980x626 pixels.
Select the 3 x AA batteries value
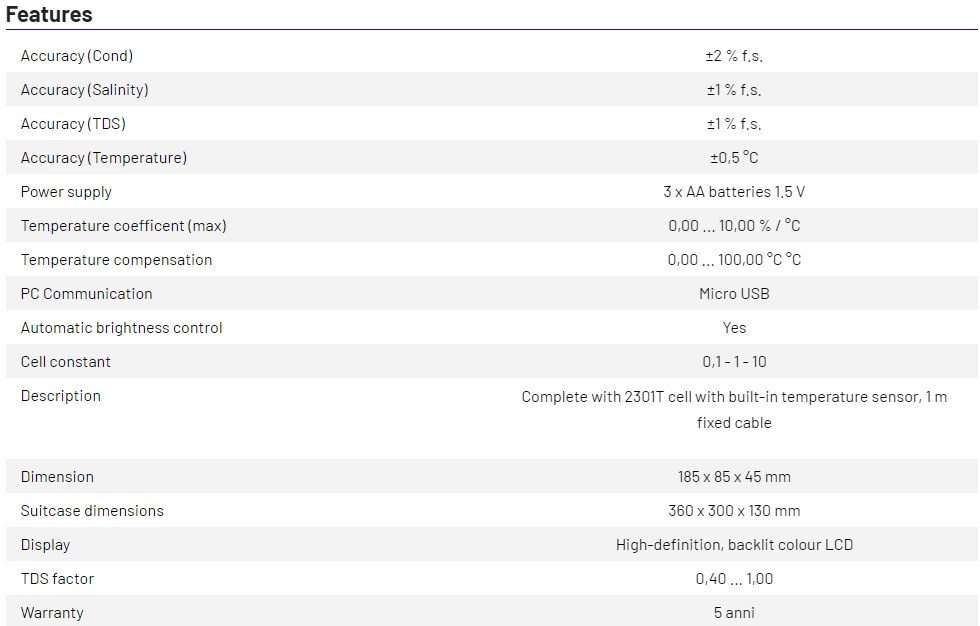pos(734,192)
